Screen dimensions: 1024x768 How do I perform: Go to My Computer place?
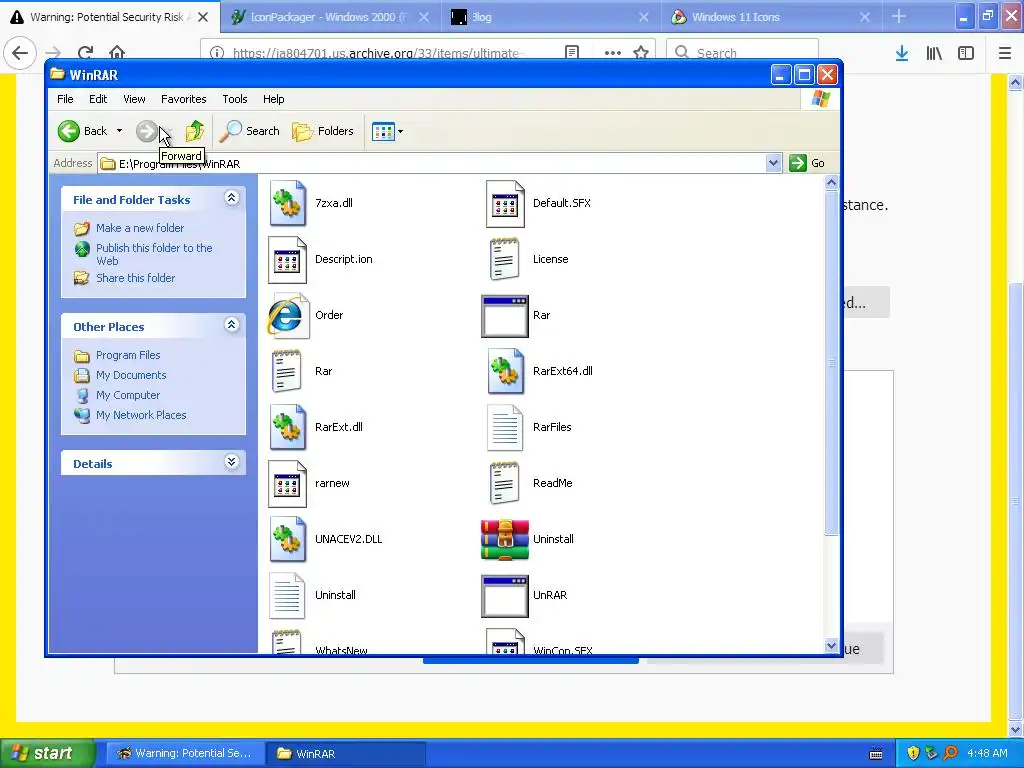[128, 395]
